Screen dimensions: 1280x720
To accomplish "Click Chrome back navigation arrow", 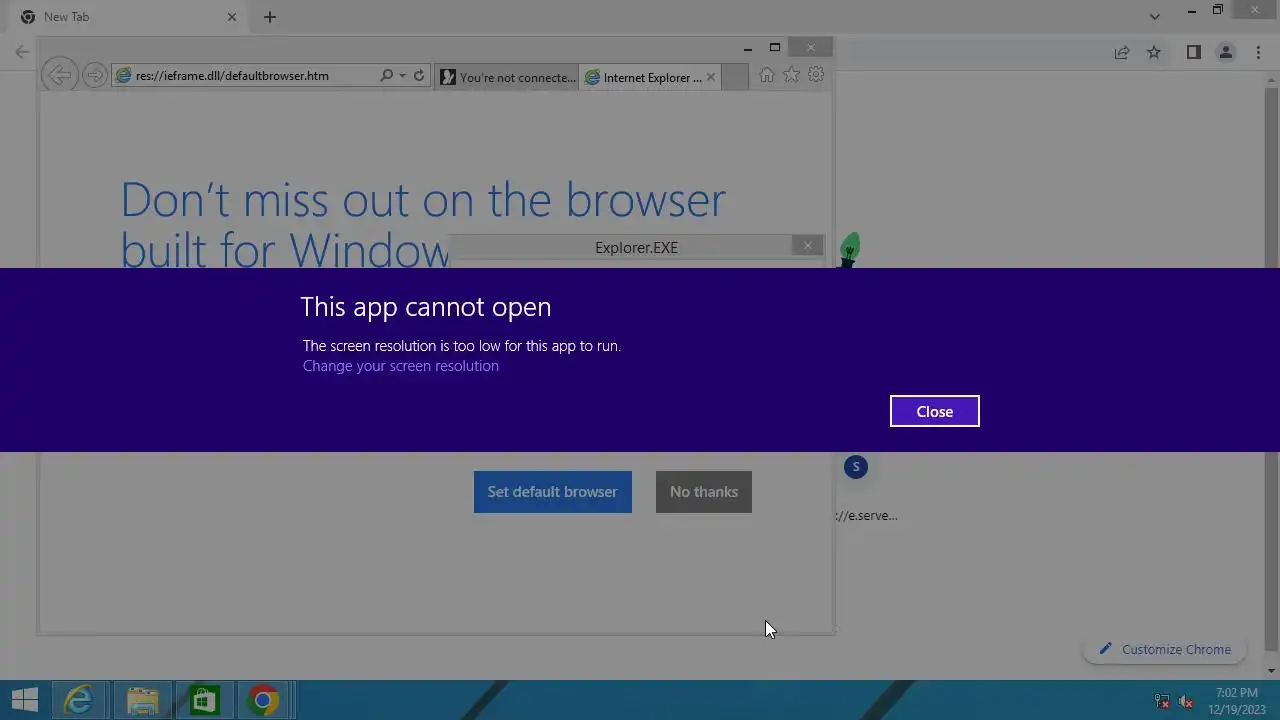I will 22,52.
